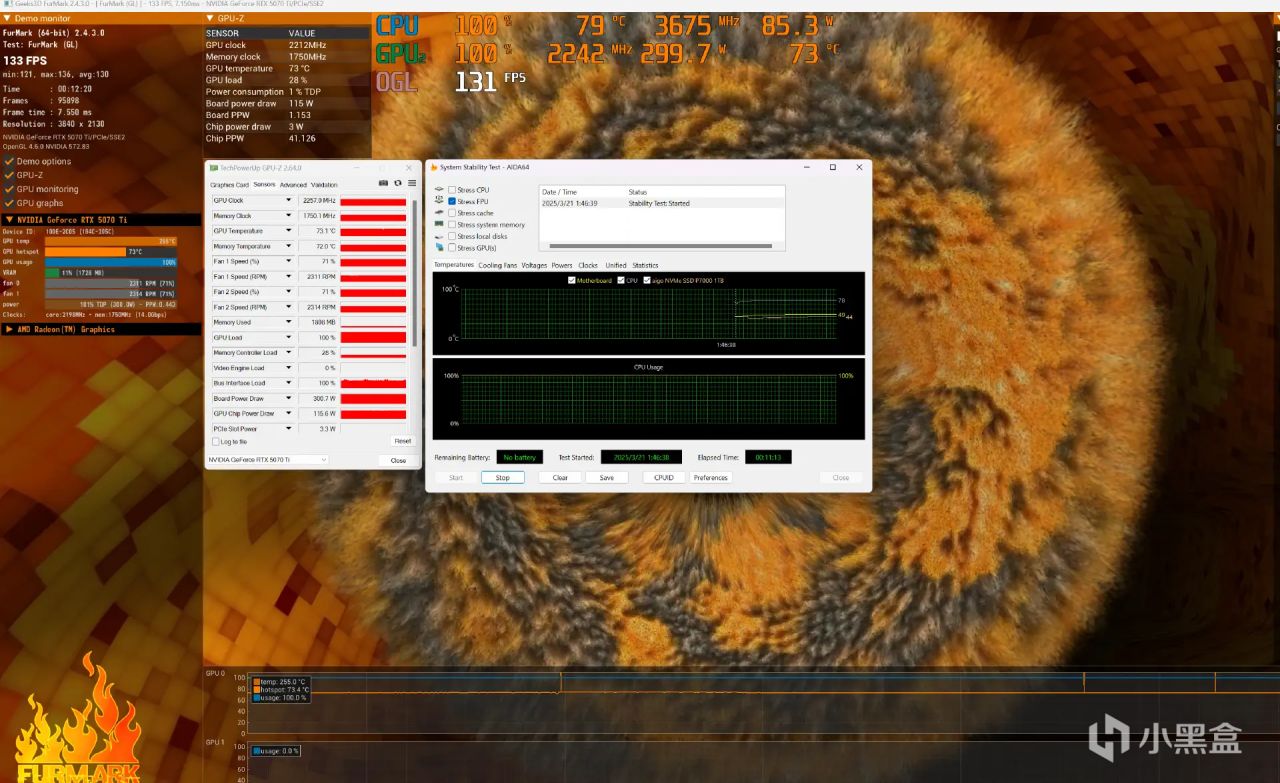Screen dimensions: 1280x783
Task: Open the Fan 1 Speed (%) sensor dropdown
Action: click(x=289, y=261)
